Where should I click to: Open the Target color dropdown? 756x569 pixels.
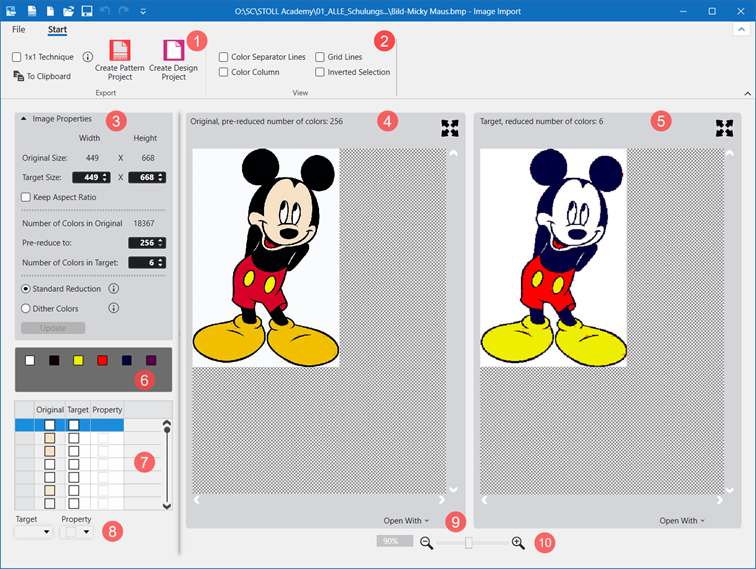tap(33, 533)
